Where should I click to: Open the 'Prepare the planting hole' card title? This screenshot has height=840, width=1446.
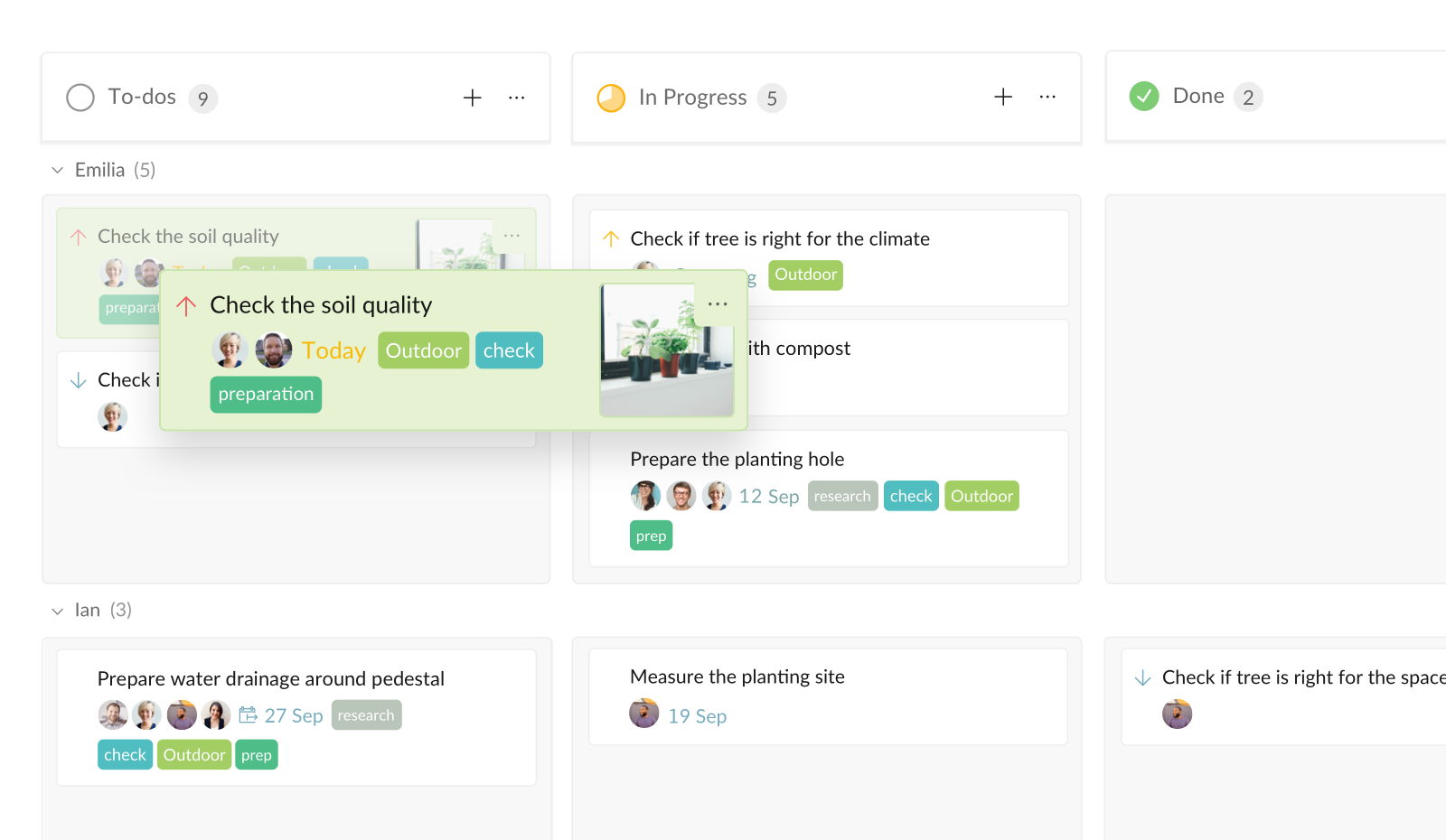(x=737, y=459)
